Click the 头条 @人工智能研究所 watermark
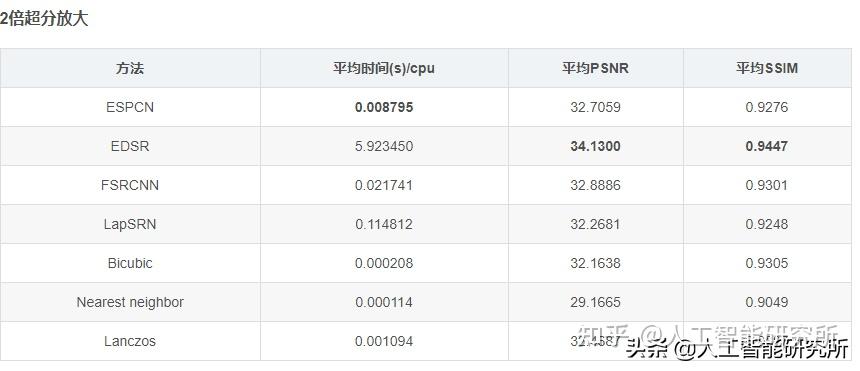 (738, 348)
